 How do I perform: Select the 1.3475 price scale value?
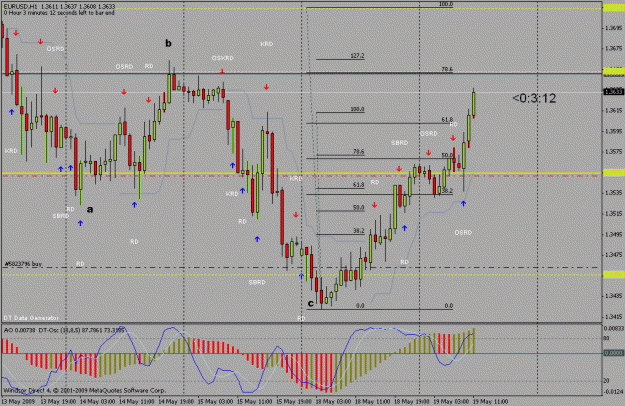[613, 255]
